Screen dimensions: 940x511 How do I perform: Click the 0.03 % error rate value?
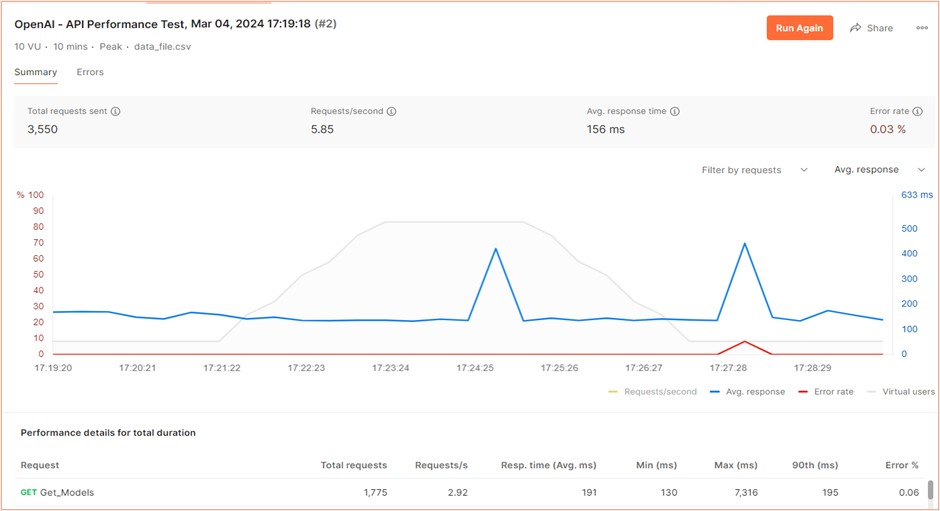click(x=888, y=129)
